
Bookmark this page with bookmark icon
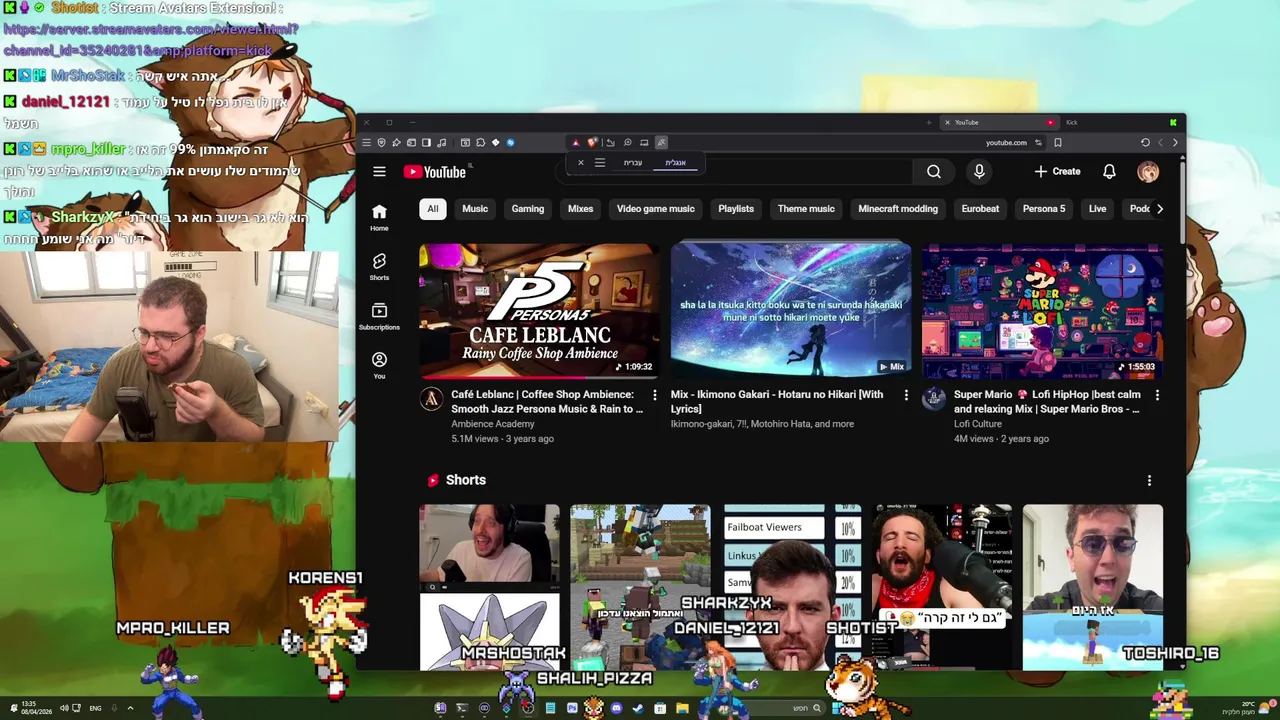pos(1058,143)
